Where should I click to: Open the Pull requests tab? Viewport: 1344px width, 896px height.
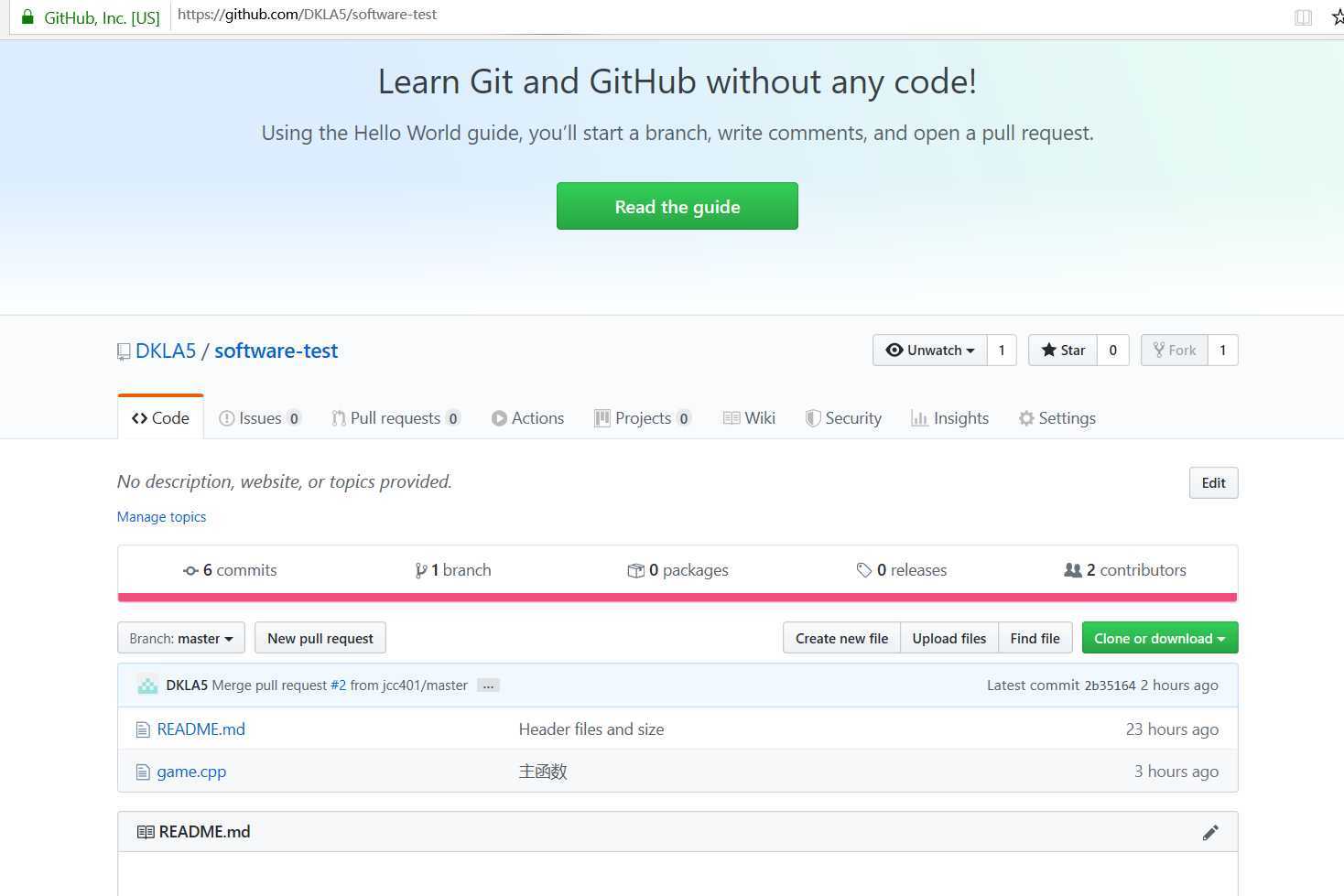point(396,417)
